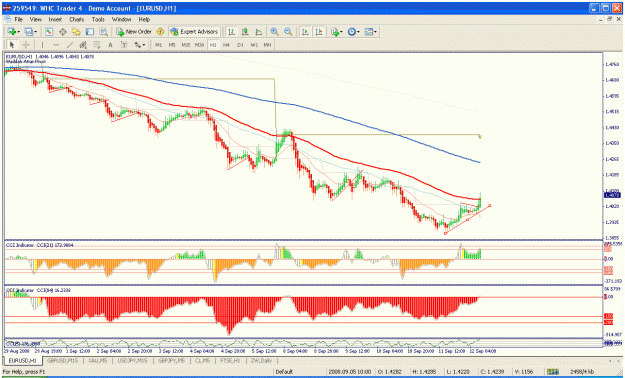Select the Trendline drawing tool
The height and width of the screenshot is (378, 625).
[x=70, y=45]
